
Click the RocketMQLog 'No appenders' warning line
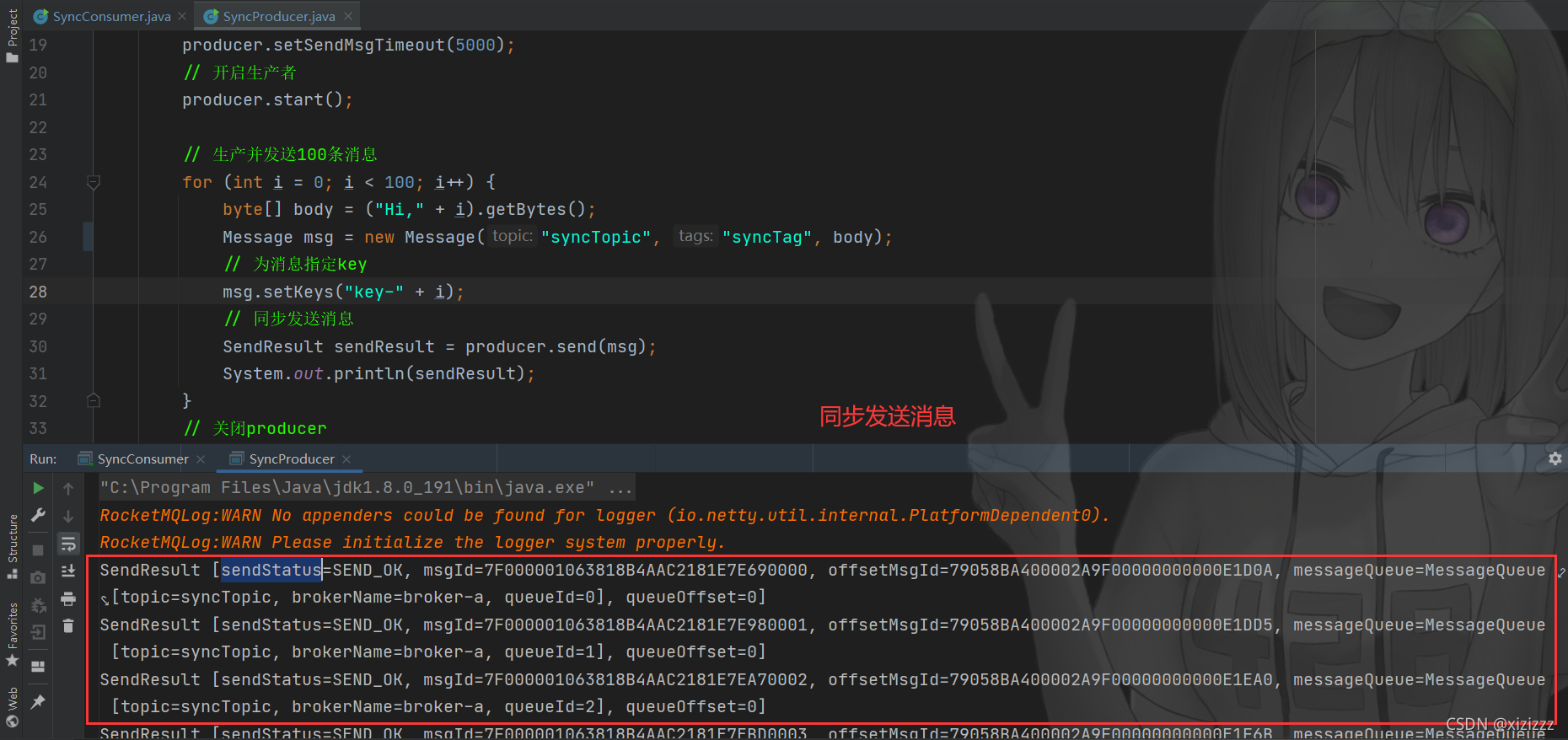click(x=604, y=515)
